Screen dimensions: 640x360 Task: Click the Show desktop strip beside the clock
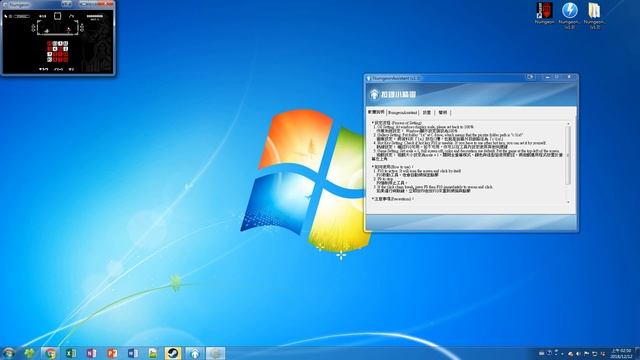pyautogui.click(x=638, y=353)
